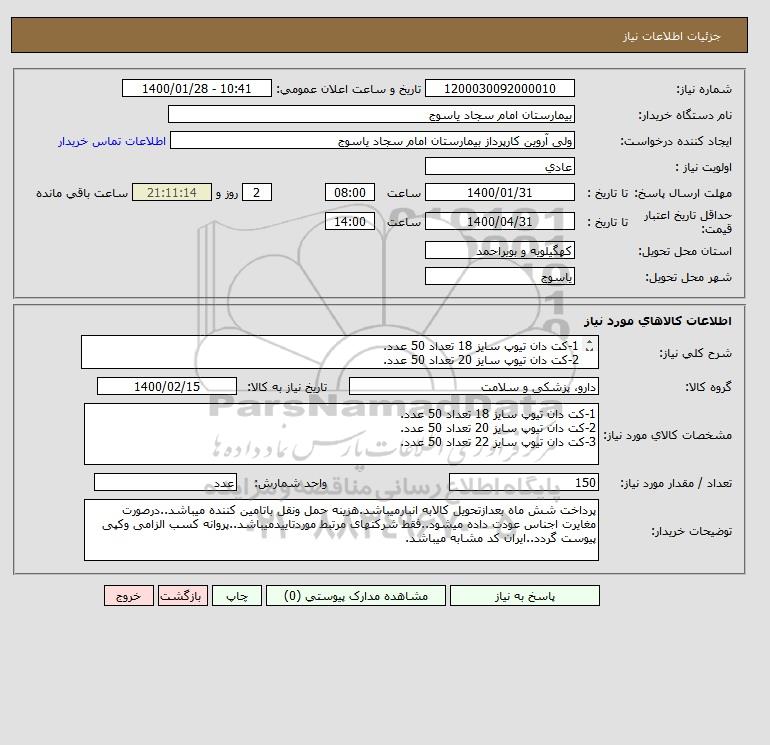Image resolution: width=770 pixels, height=745 pixels.
Task: Click the توضیحات خریدار text area
Action: point(341,530)
